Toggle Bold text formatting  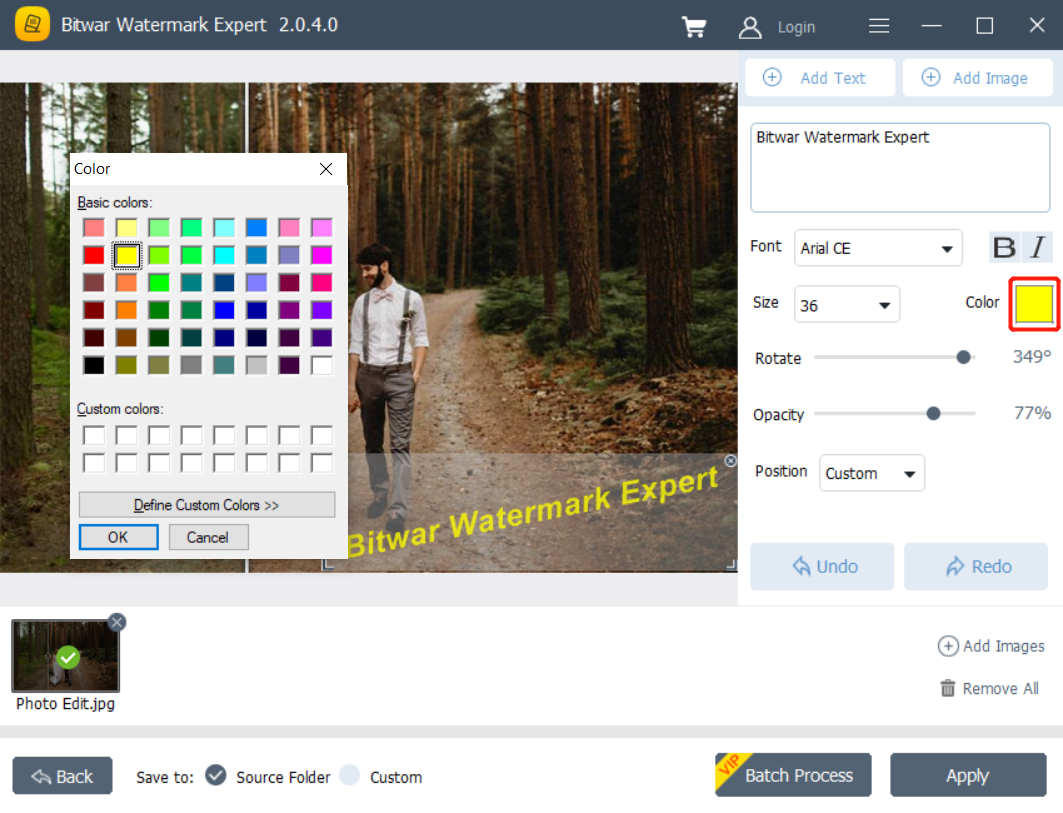pyautogui.click(x=1004, y=247)
